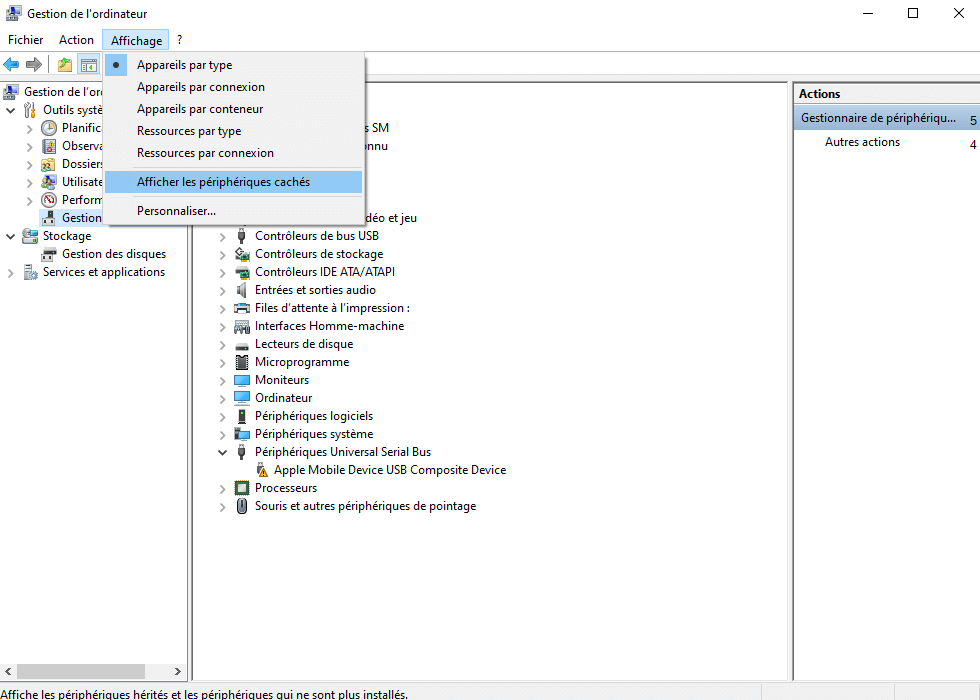Click Autres actions in the Actions pane
The height and width of the screenshot is (700, 980).
pos(862,142)
